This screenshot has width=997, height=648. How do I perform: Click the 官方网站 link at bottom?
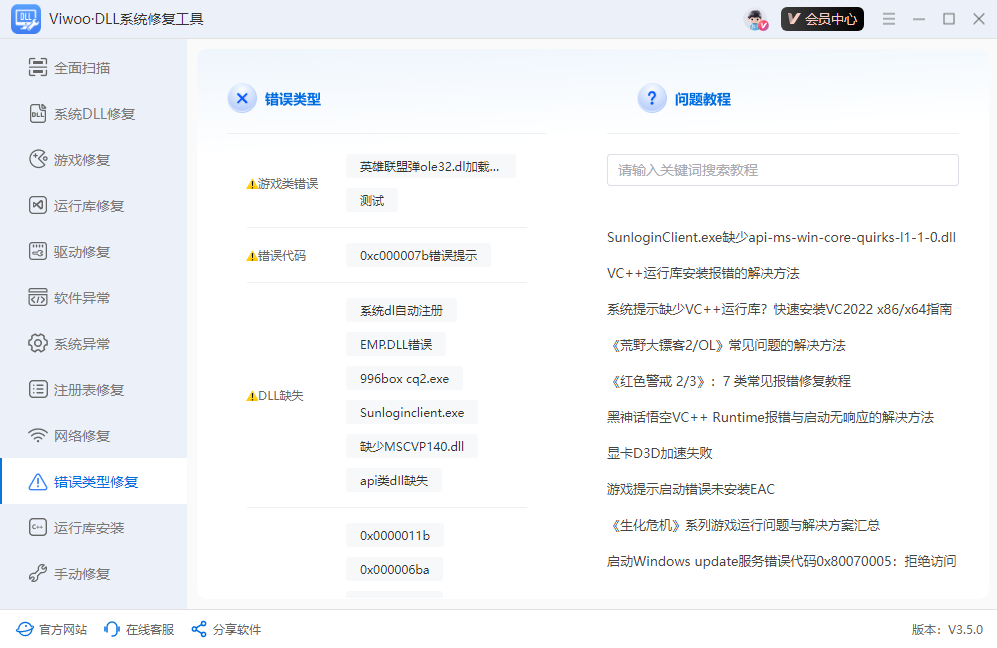click(50, 629)
